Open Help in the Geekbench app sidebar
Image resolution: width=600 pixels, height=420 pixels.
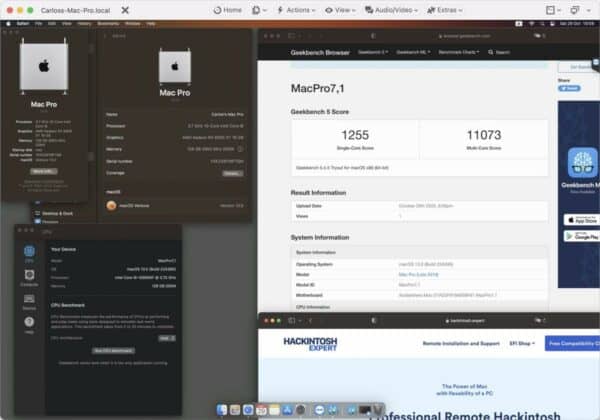pyautogui.click(x=29, y=326)
